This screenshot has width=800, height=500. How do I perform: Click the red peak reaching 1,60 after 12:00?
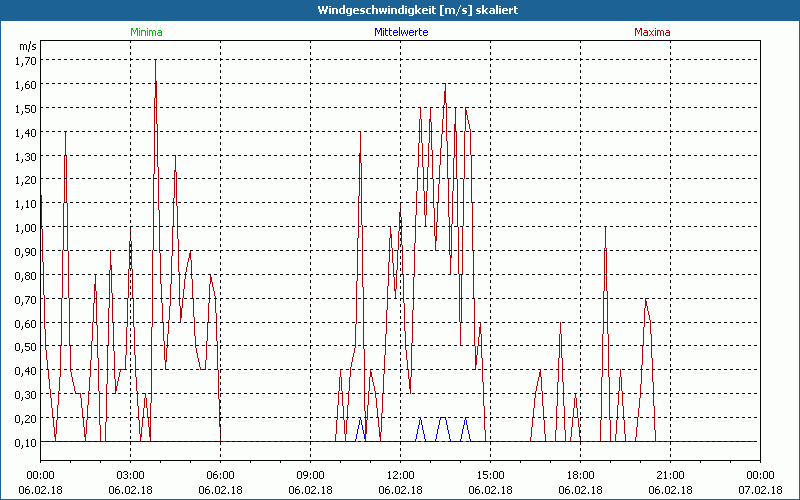[445, 86]
